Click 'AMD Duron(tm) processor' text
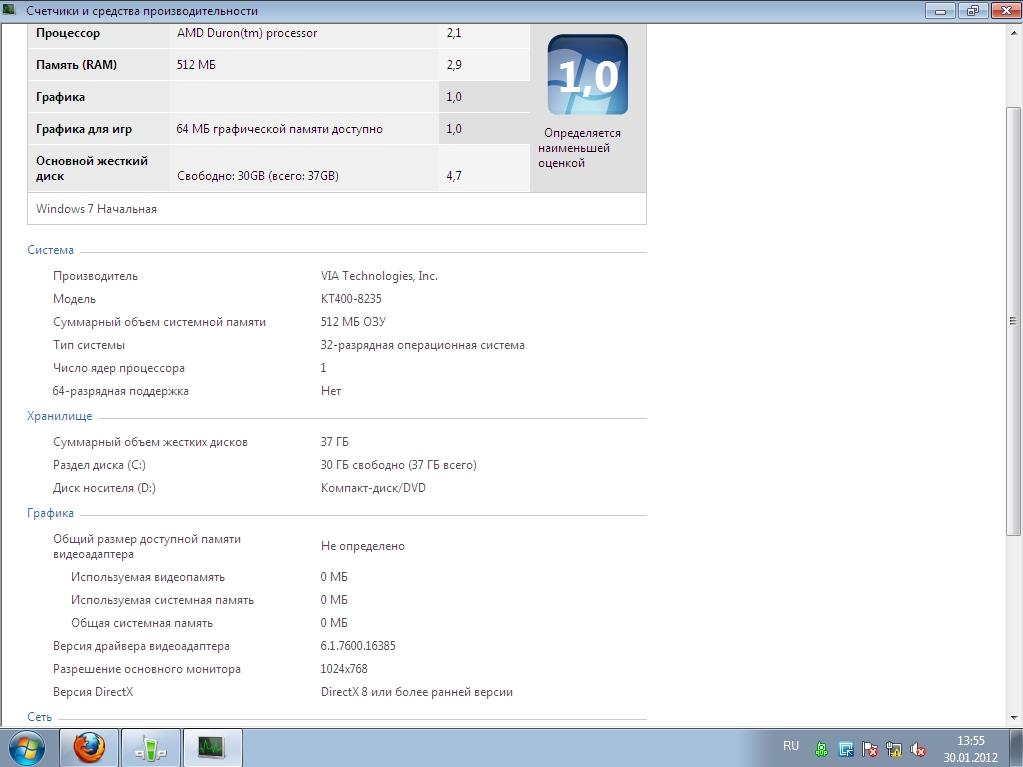Screen dimensions: 1023x767 (247, 33)
